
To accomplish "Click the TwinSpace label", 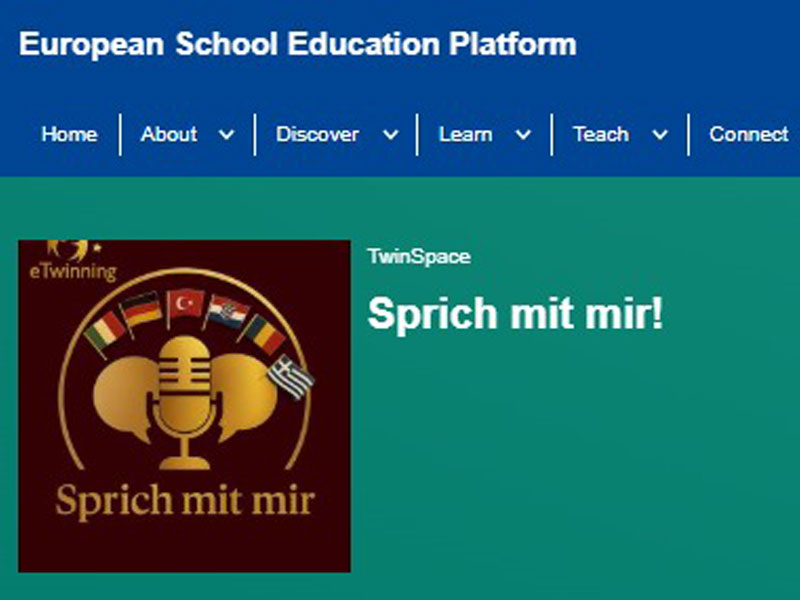I will coord(419,257).
